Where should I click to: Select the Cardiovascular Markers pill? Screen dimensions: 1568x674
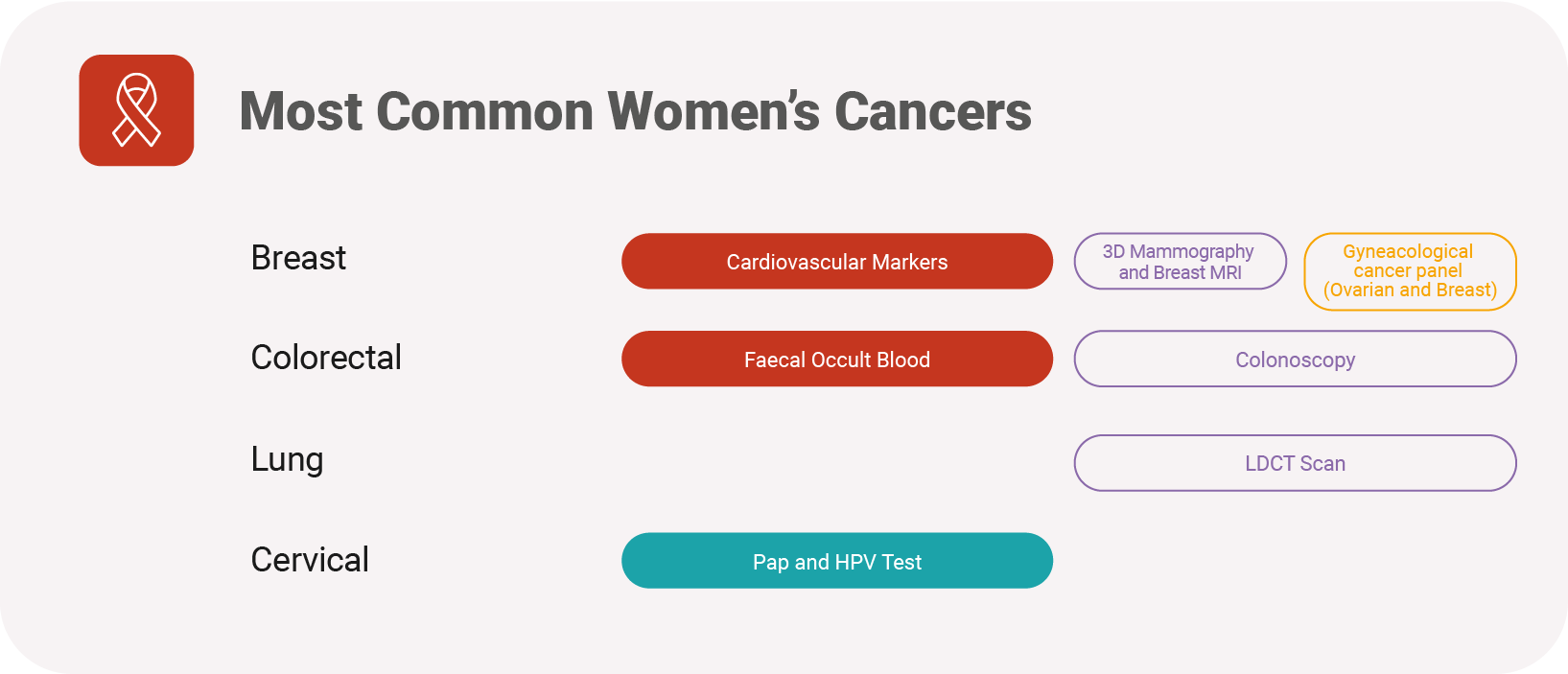tap(837, 261)
